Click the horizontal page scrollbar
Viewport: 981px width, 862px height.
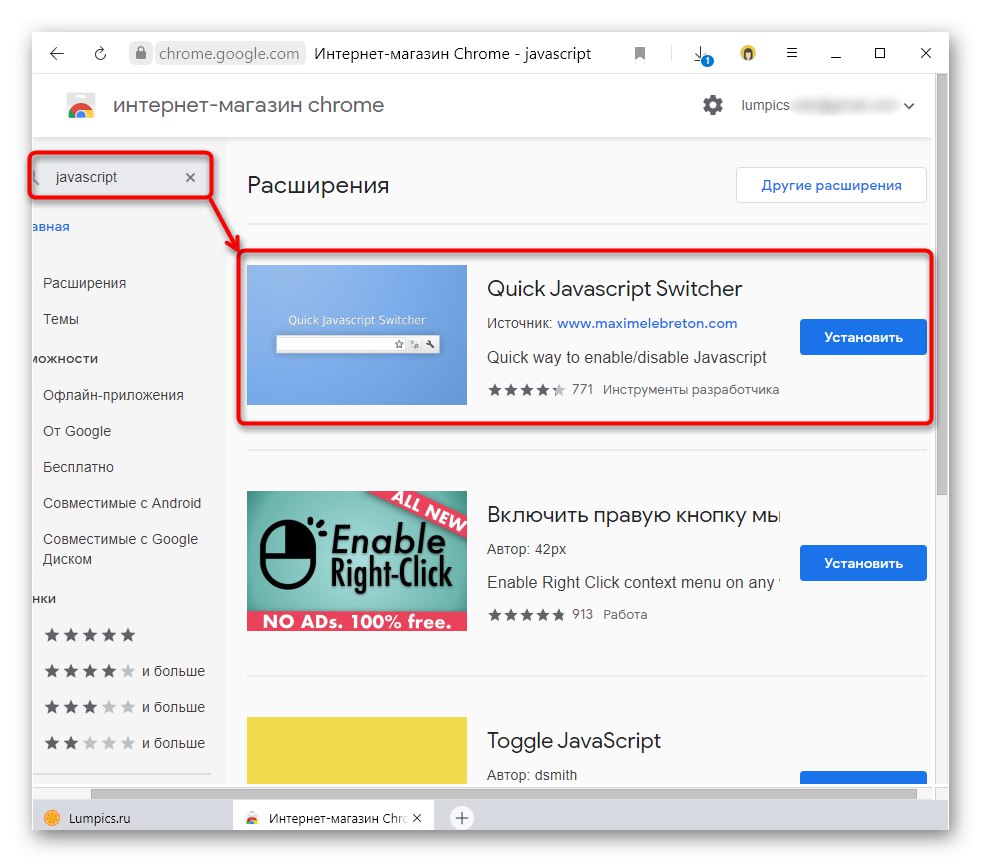504,794
